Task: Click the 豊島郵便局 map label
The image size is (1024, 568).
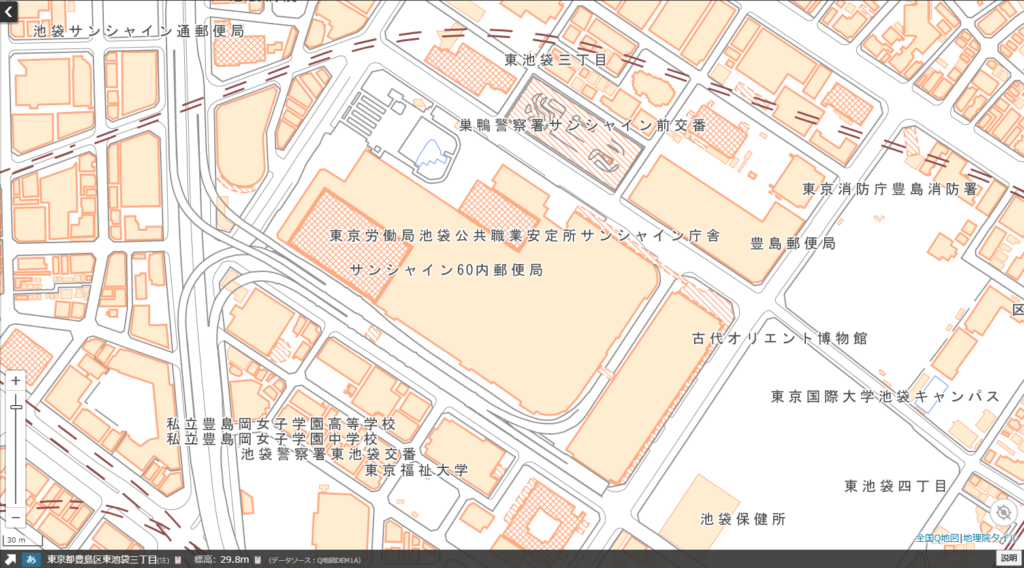Action: [793, 243]
